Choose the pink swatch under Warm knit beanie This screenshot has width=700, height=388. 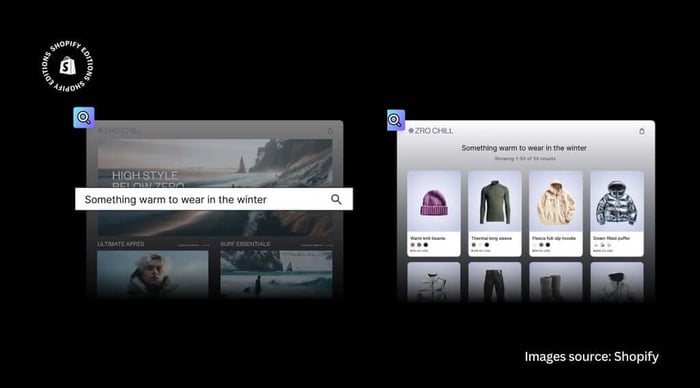click(x=413, y=245)
